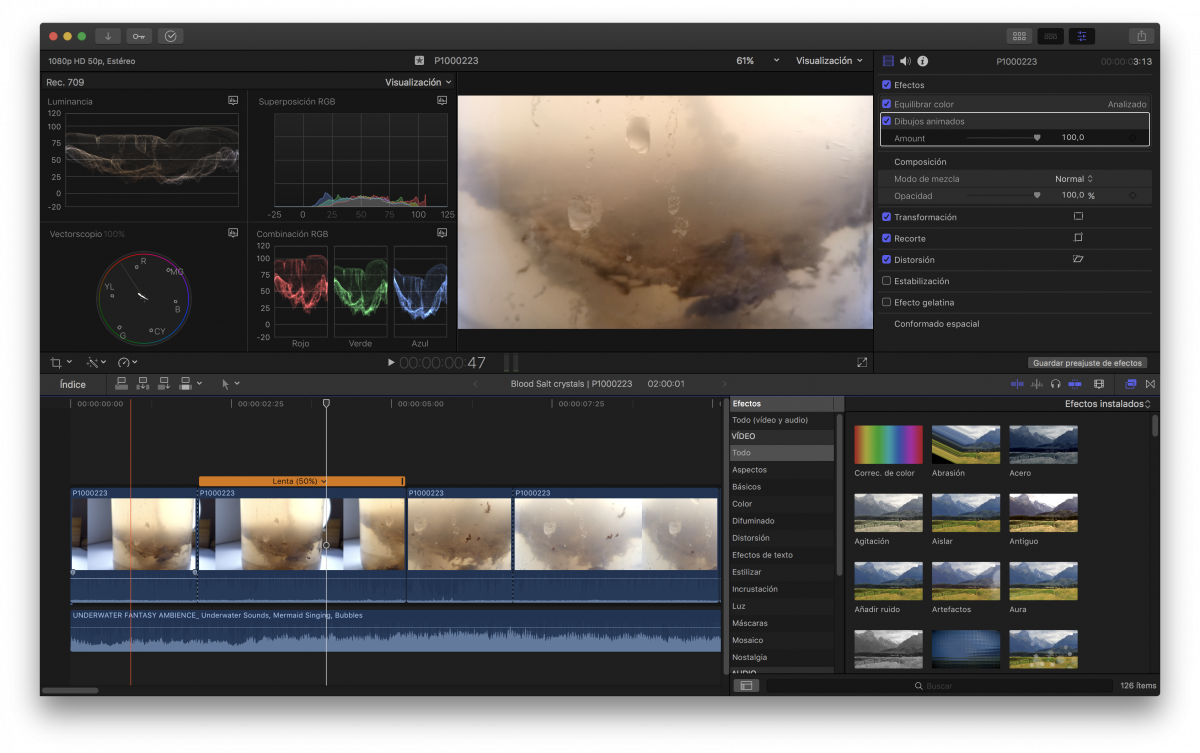Open the audio inspector speaker icon
This screenshot has width=1200, height=753.
click(905, 61)
